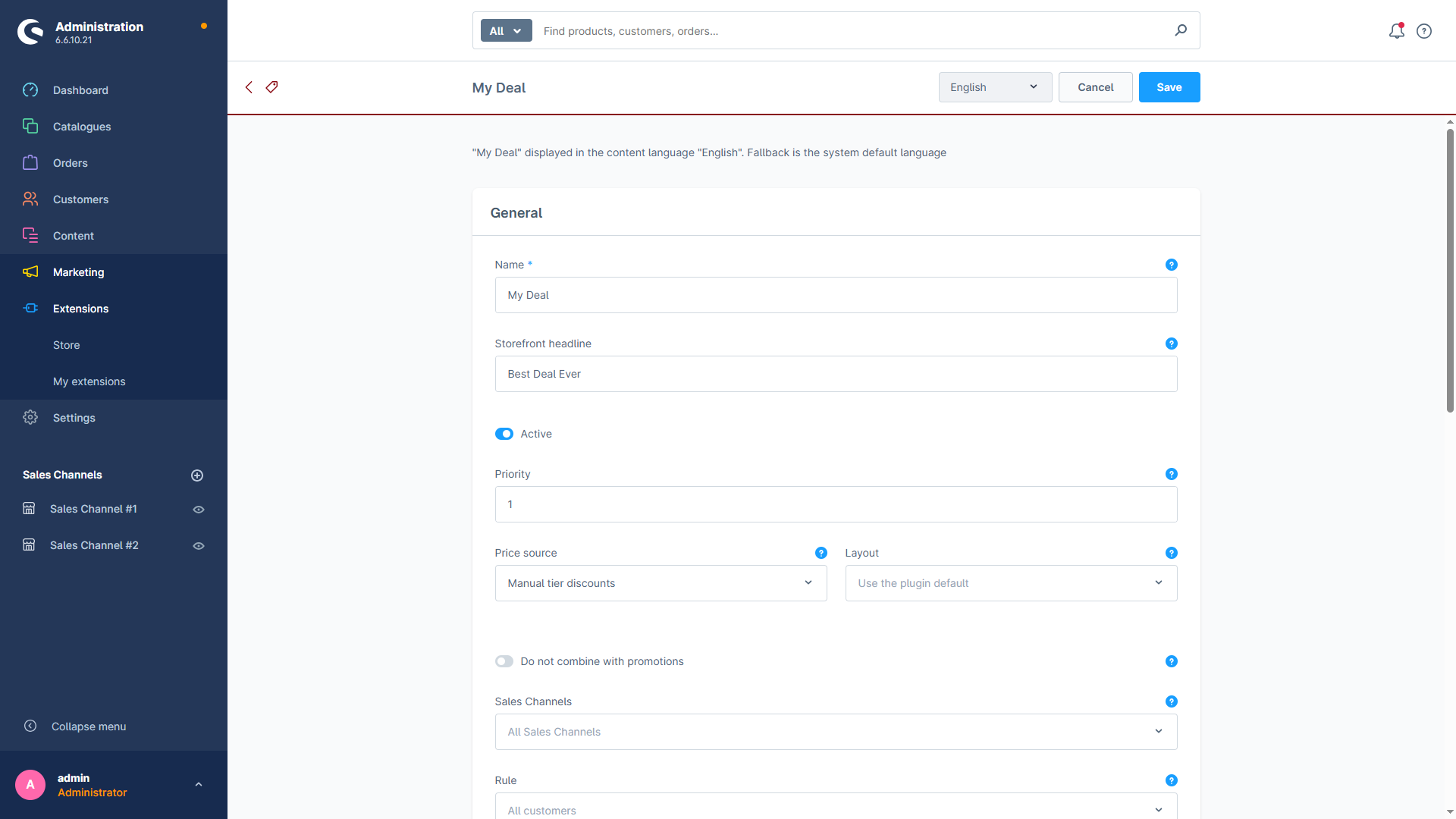Click the search magnifier icon
Viewport: 1456px width, 819px height.
tap(1181, 30)
